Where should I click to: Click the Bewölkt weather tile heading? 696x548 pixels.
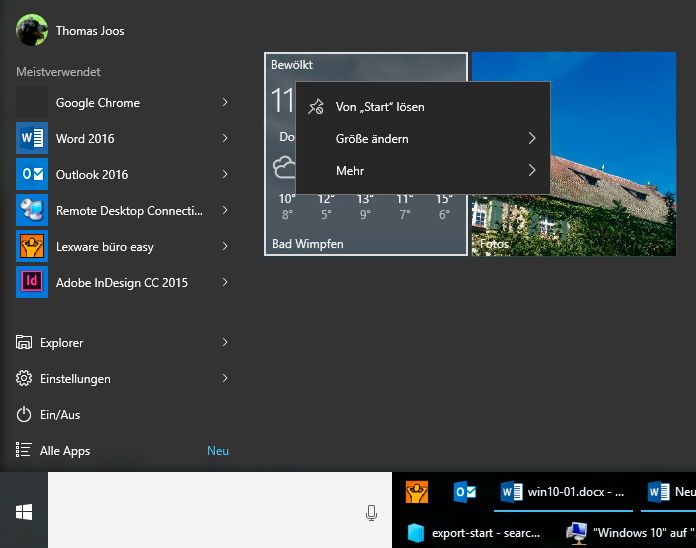point(292,65)
